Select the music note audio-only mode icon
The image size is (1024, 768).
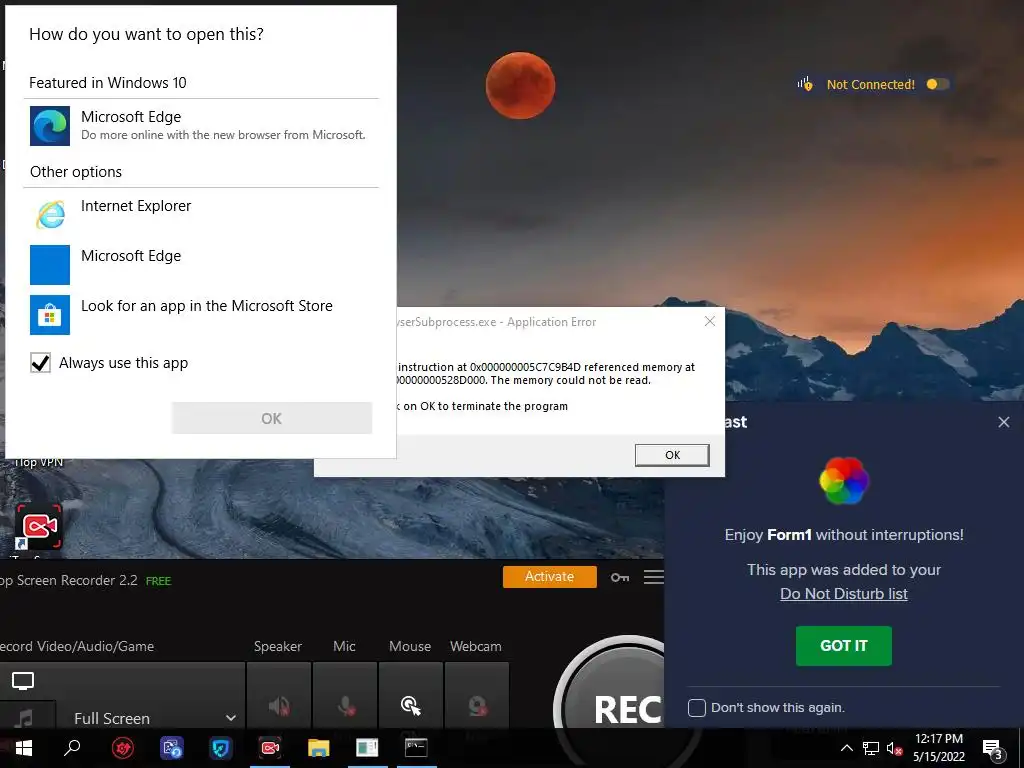coord(25,717)
